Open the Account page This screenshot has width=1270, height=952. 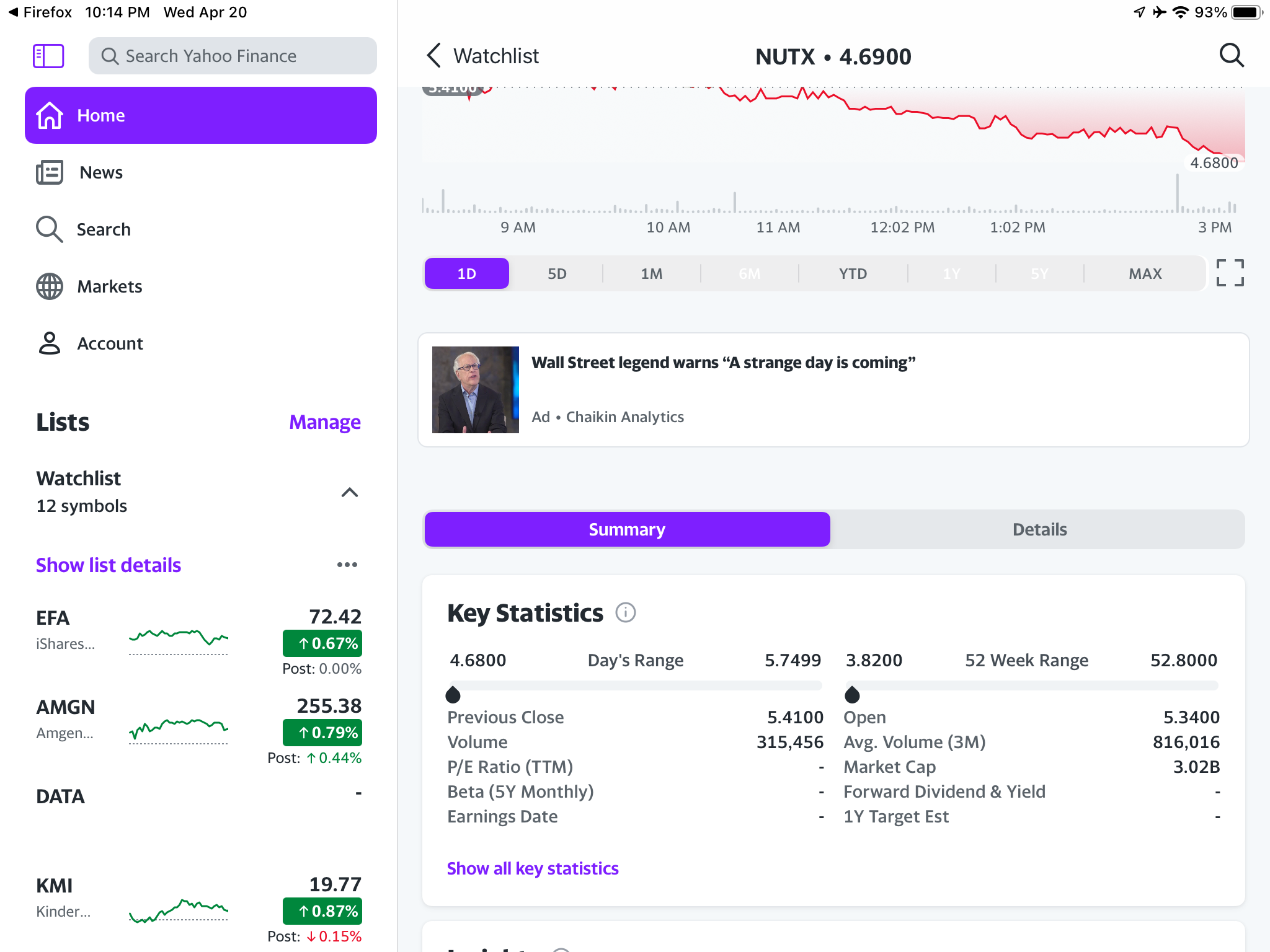(201, 343)
